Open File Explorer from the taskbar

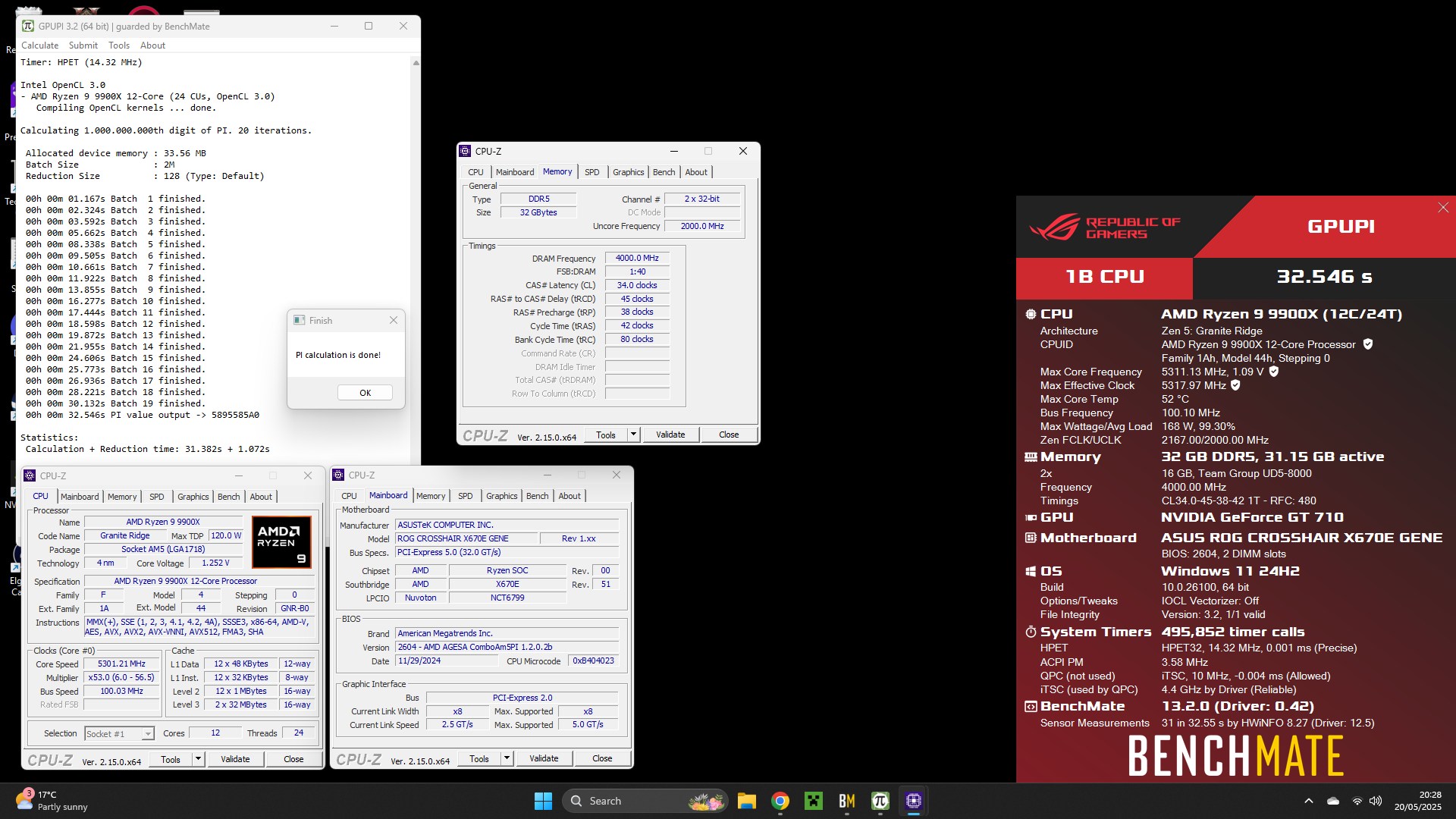[x=747, y=801]
